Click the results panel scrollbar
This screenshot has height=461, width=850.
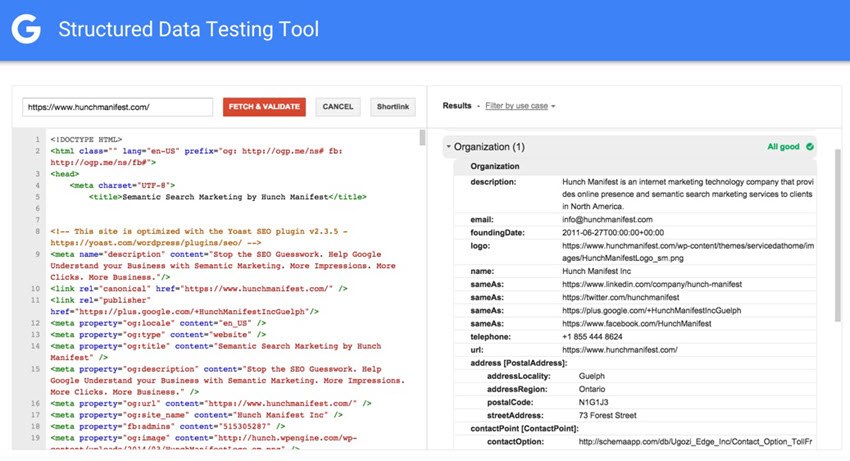[838, 237]
